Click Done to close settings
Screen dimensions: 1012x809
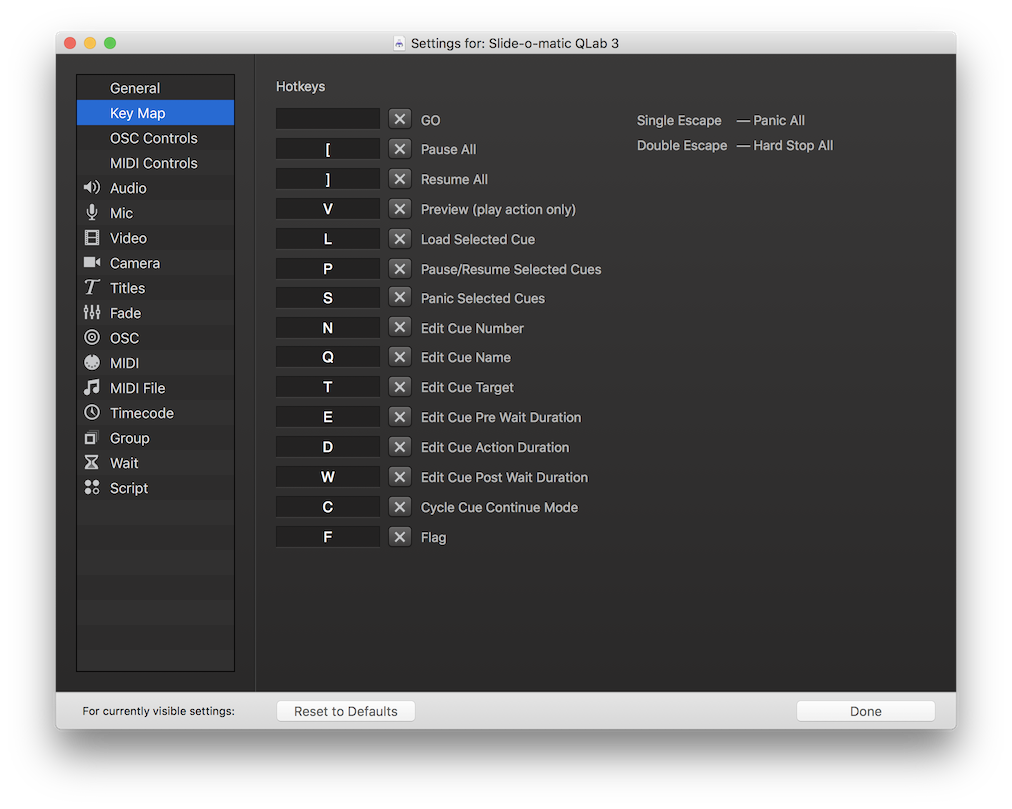[x=865, y=711]
